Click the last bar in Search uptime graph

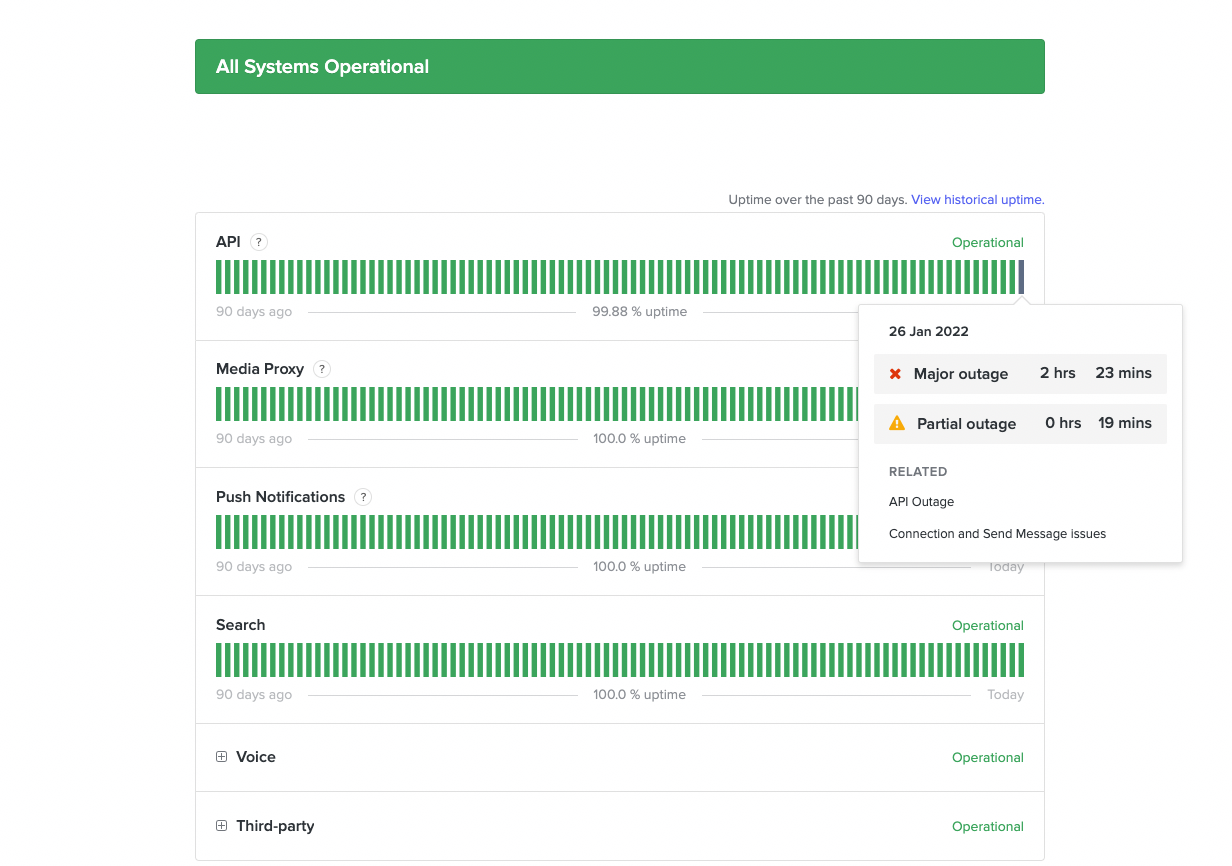coord(1021,660)
